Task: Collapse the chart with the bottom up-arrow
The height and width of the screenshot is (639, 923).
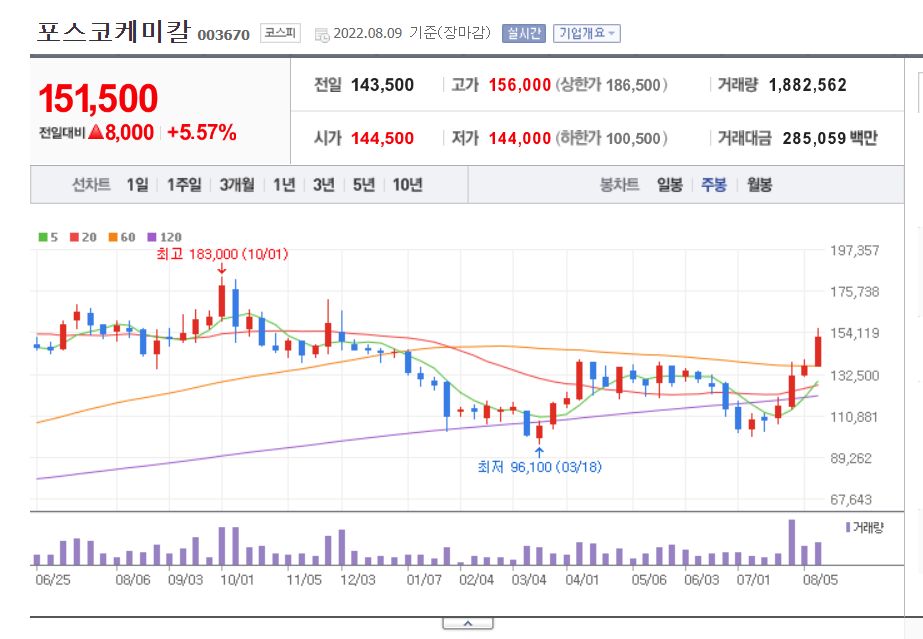Action: point(468,623)
